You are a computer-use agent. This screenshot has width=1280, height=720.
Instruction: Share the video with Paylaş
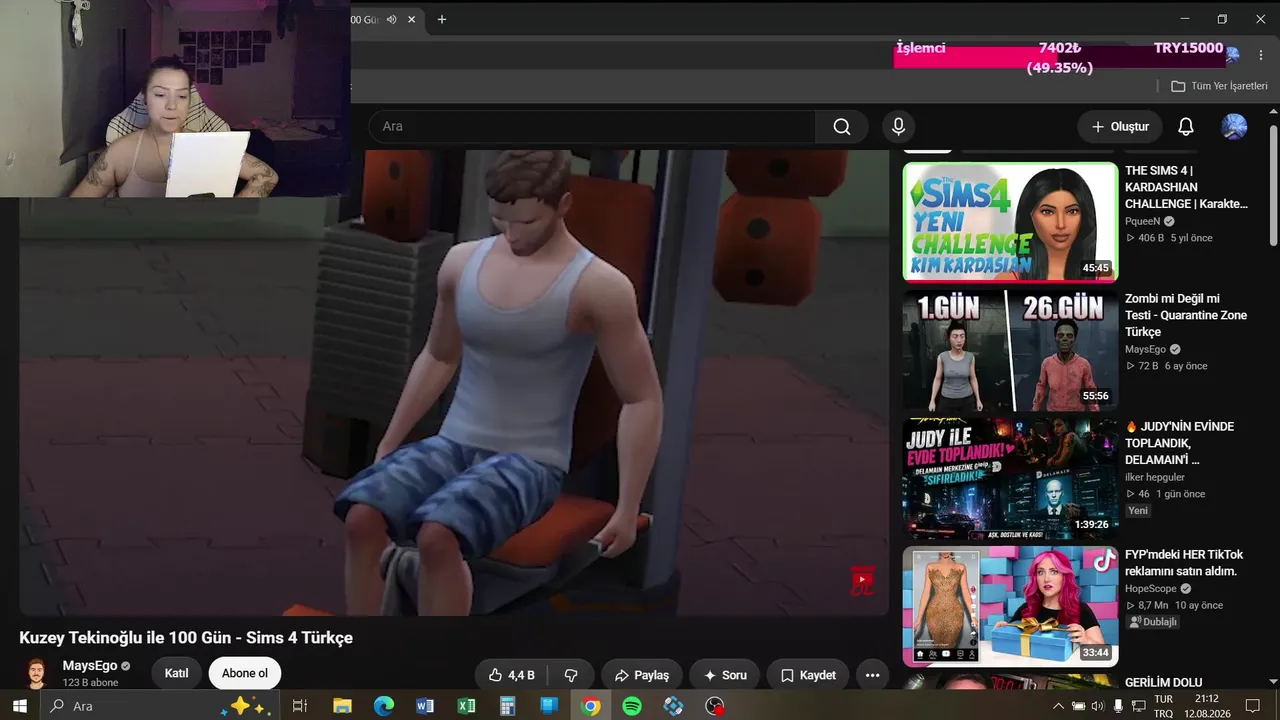point(642,675)
